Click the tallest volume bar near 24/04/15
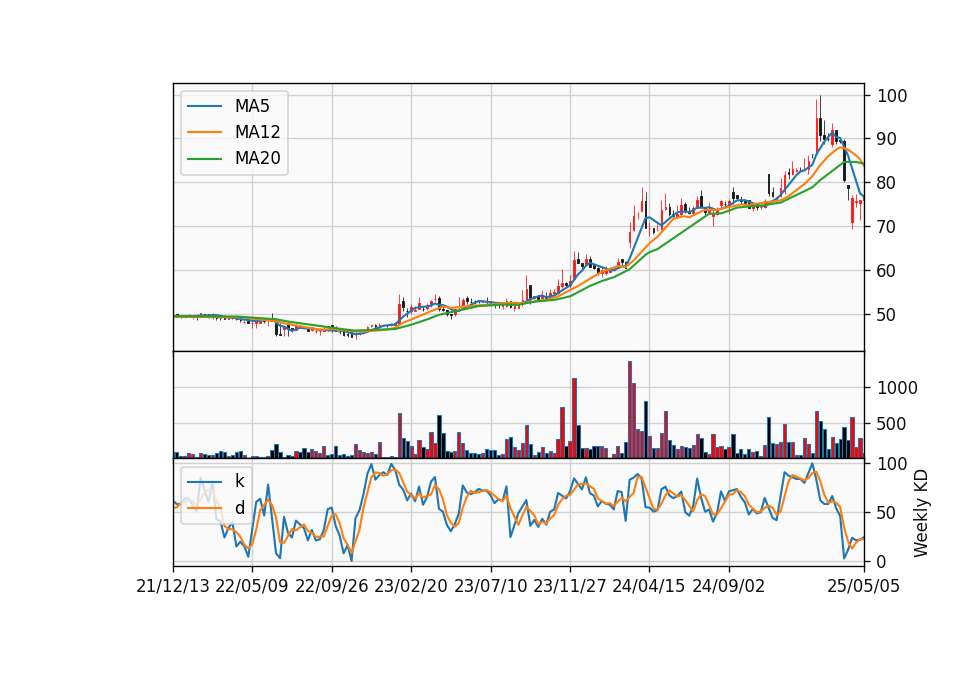960x690 pixels. [x=630, y=410]
